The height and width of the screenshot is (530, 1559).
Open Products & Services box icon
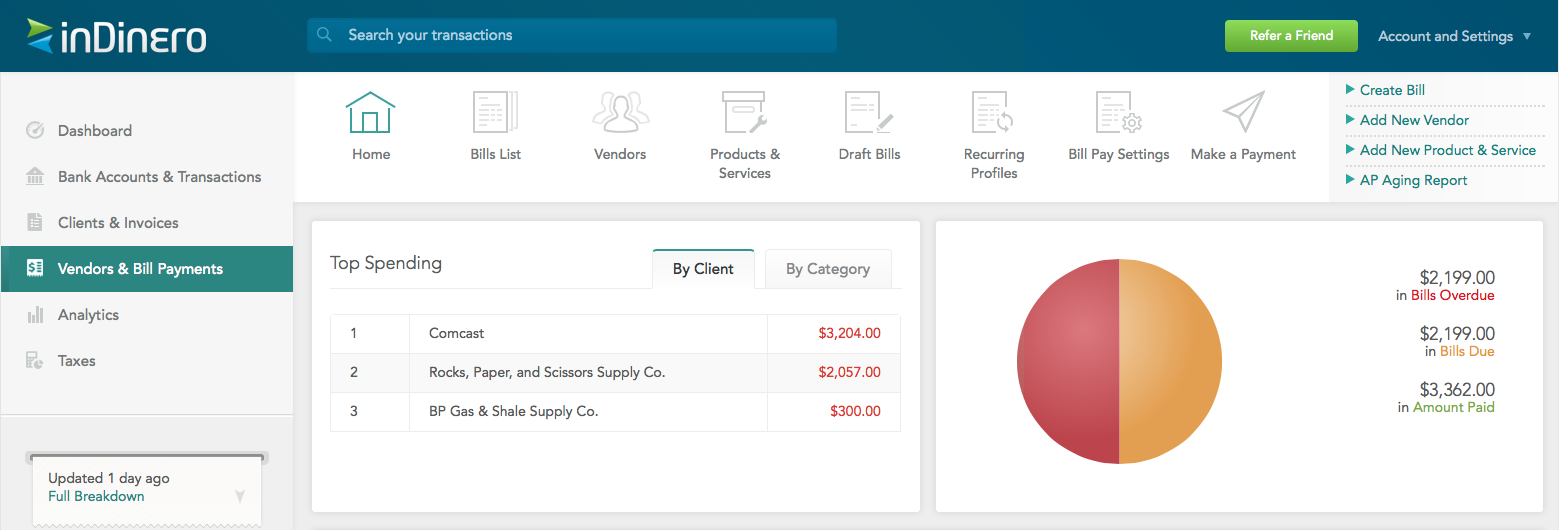pos(745,112)
